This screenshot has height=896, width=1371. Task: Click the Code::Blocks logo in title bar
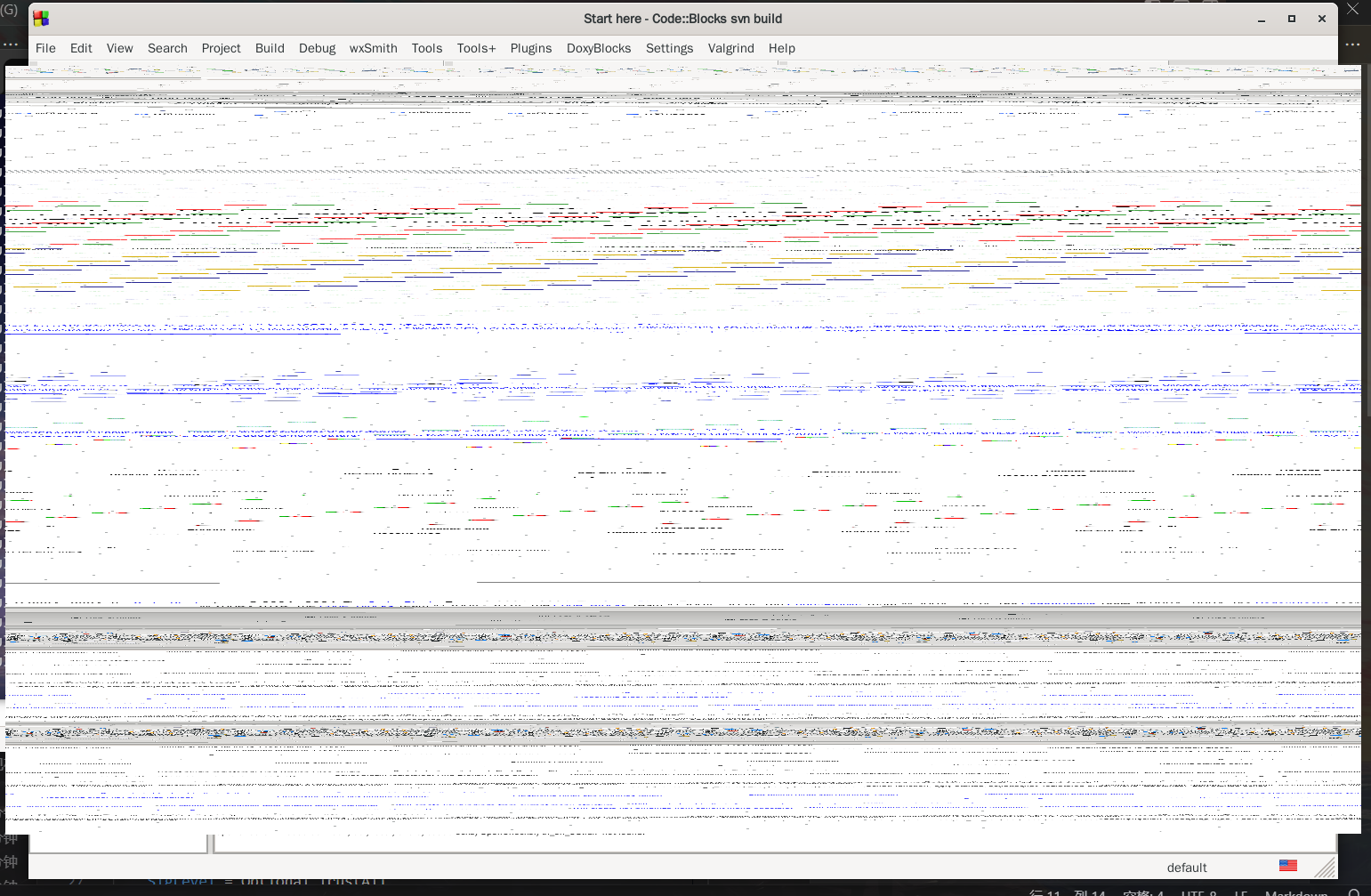pyautogui.click(x=41, y=19)
